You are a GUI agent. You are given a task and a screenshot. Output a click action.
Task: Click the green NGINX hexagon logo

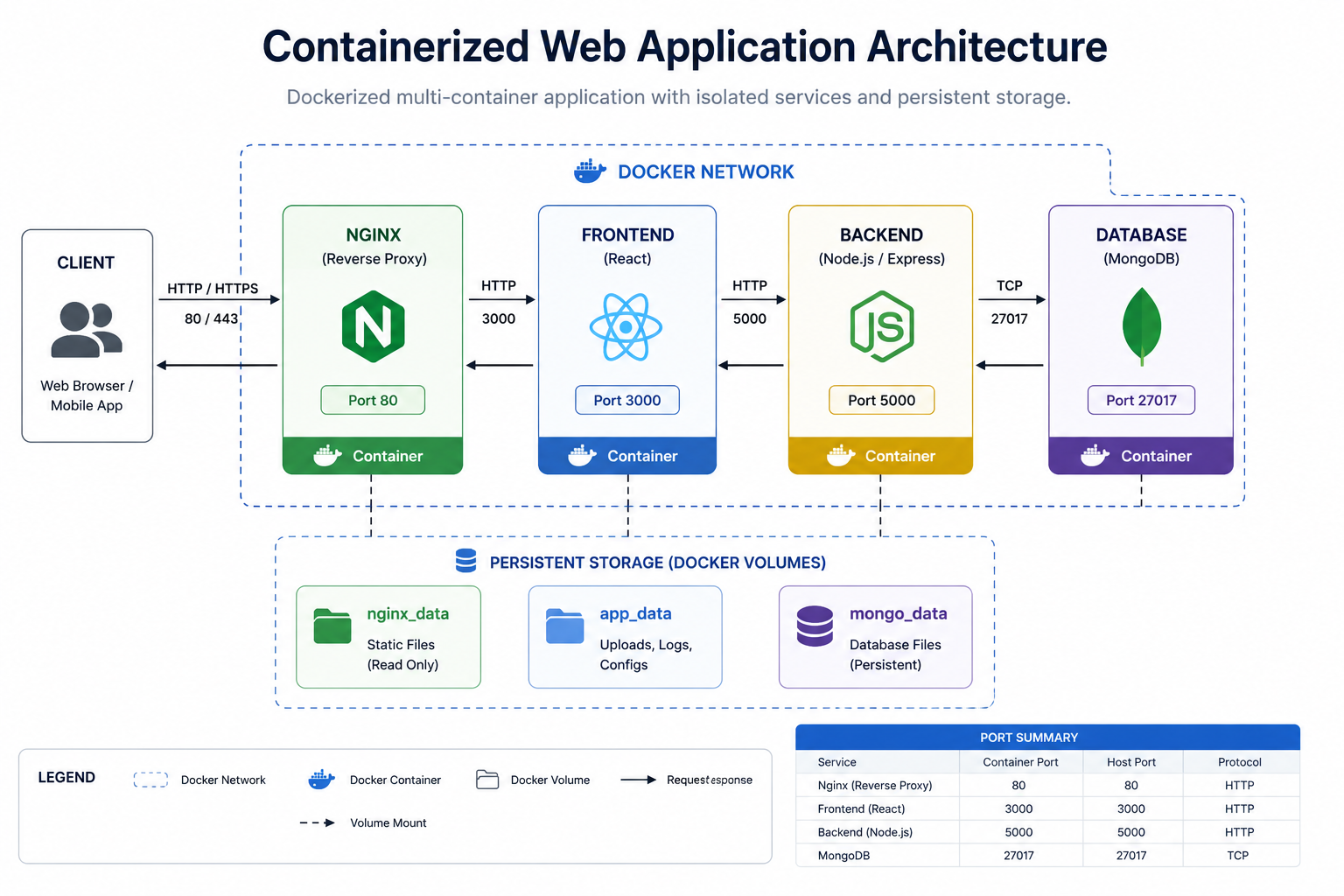[x=373, y=326]
